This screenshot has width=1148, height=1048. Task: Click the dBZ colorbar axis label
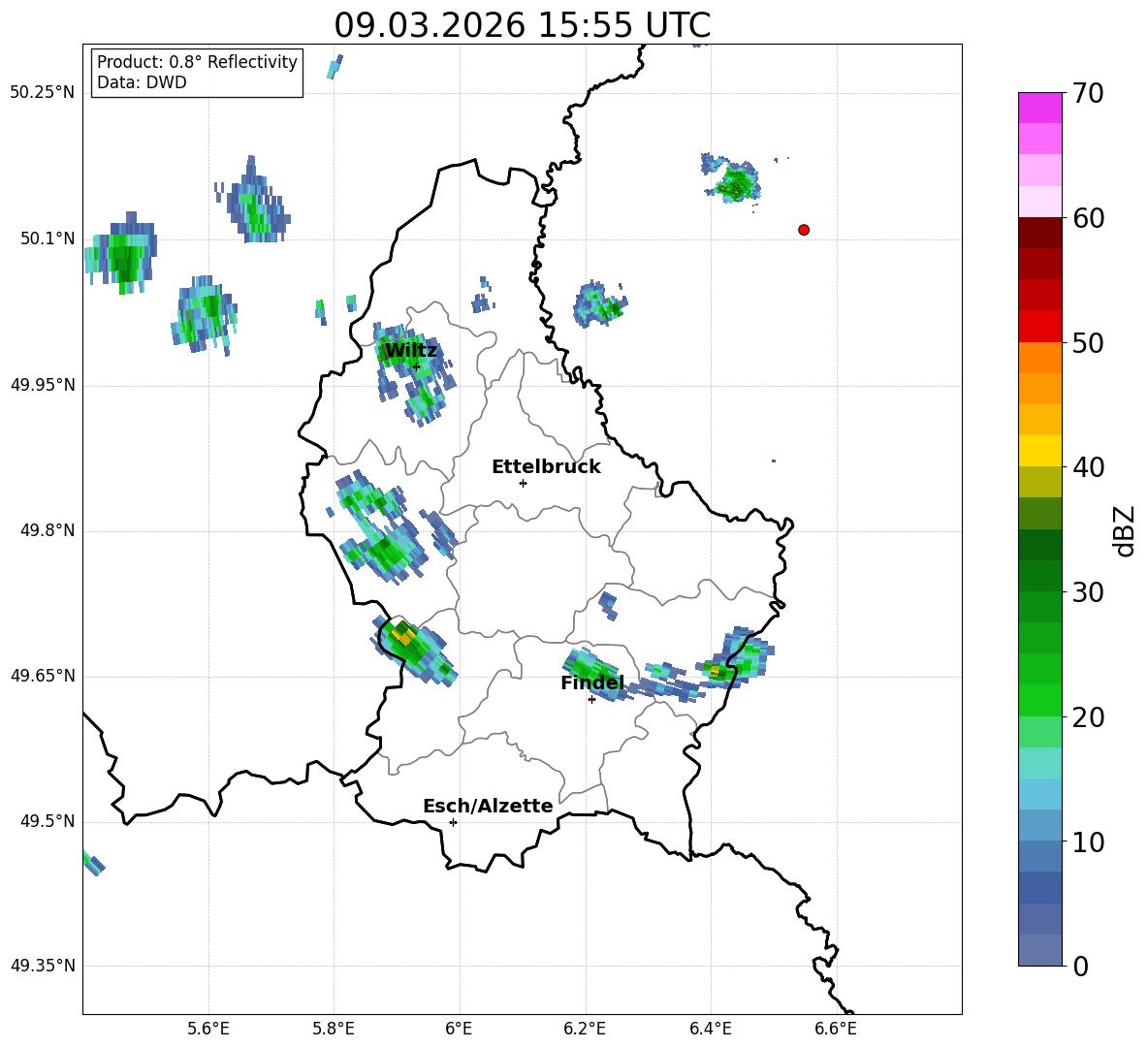point(1125,530)
